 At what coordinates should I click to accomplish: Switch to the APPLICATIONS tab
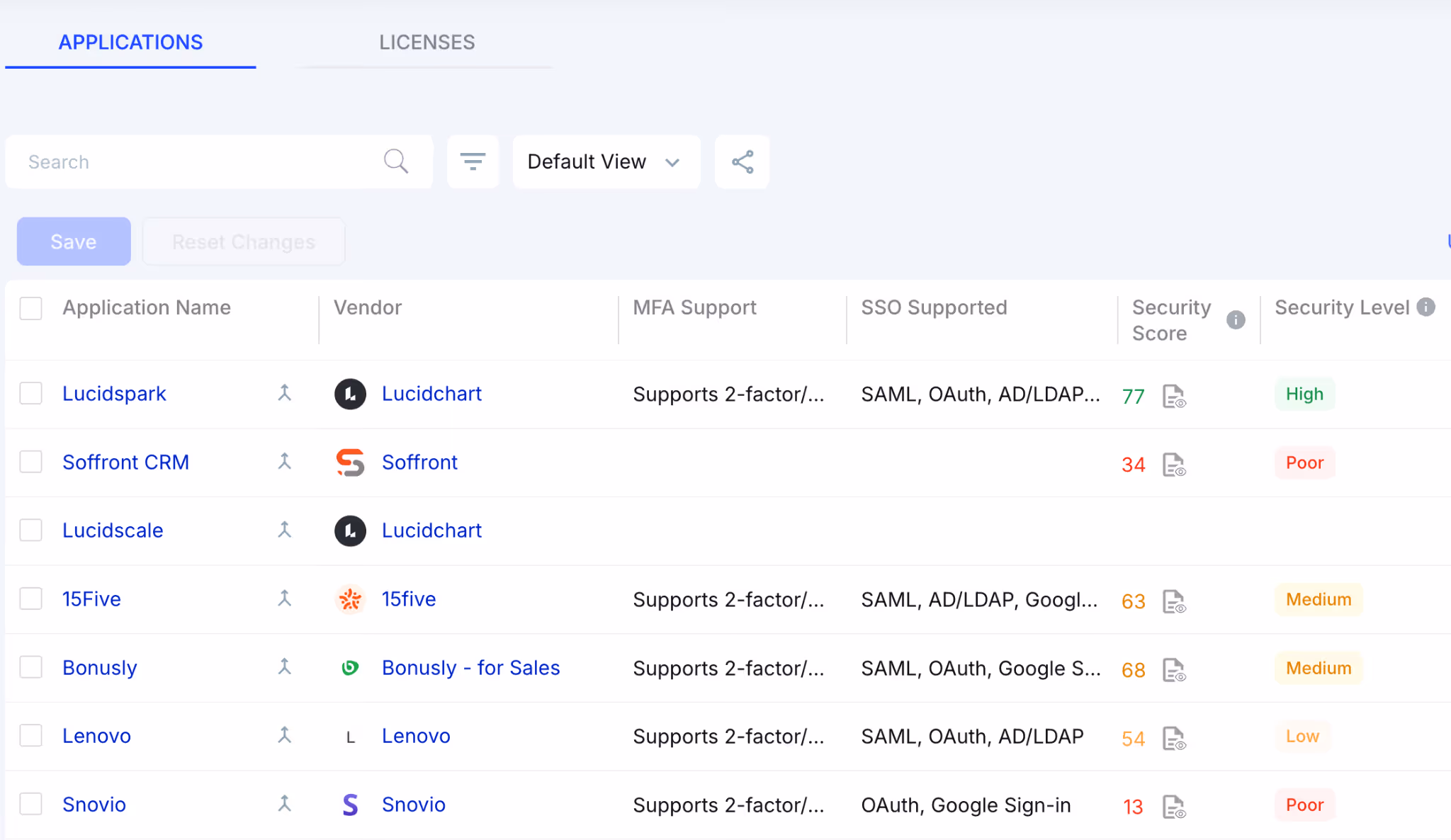pos(130,42)
